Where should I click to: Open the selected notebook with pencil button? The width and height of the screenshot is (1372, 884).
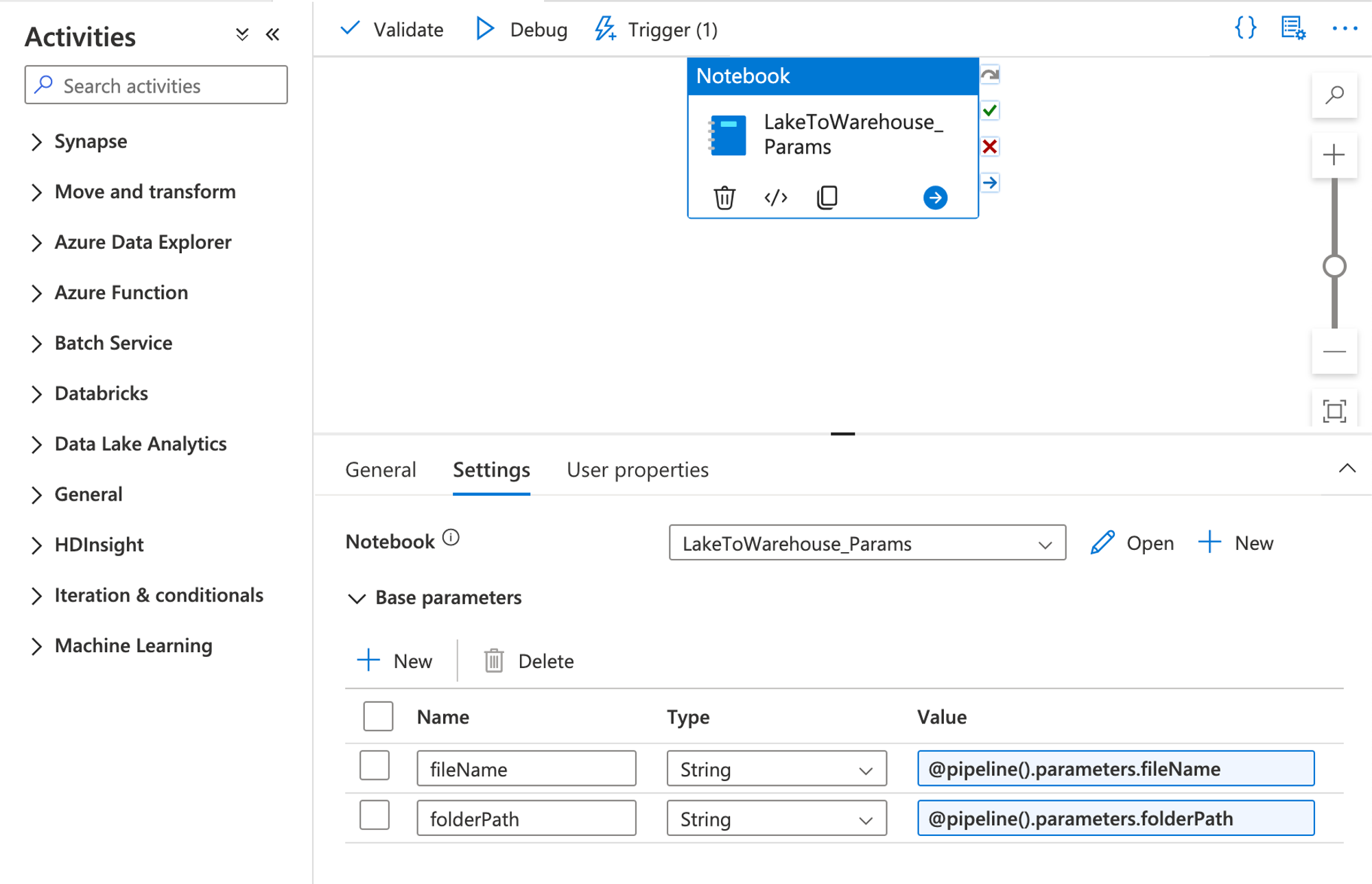pos(1132,542)
